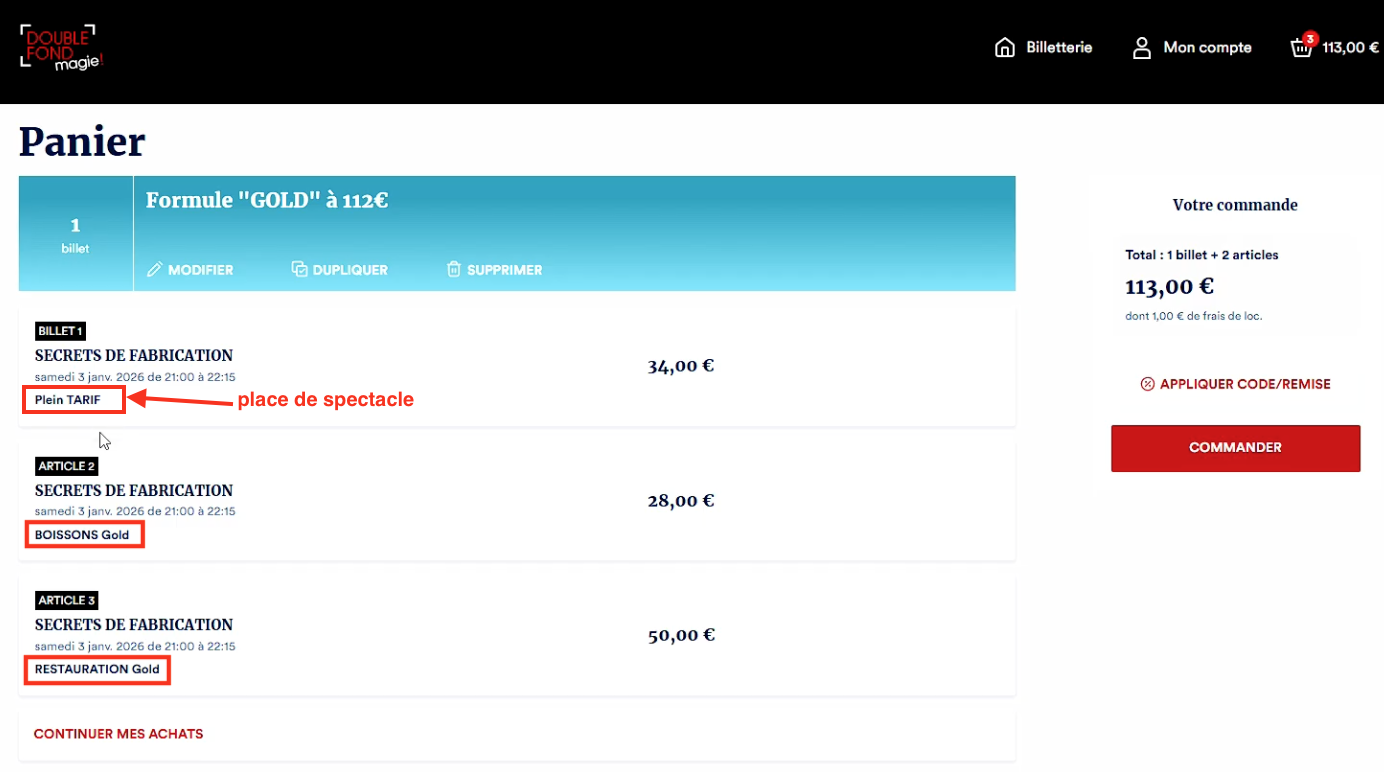Click the house icon beside Billetterie
The width and height of the screenshot is (1384, 772).
click(x=1004, y=48)
